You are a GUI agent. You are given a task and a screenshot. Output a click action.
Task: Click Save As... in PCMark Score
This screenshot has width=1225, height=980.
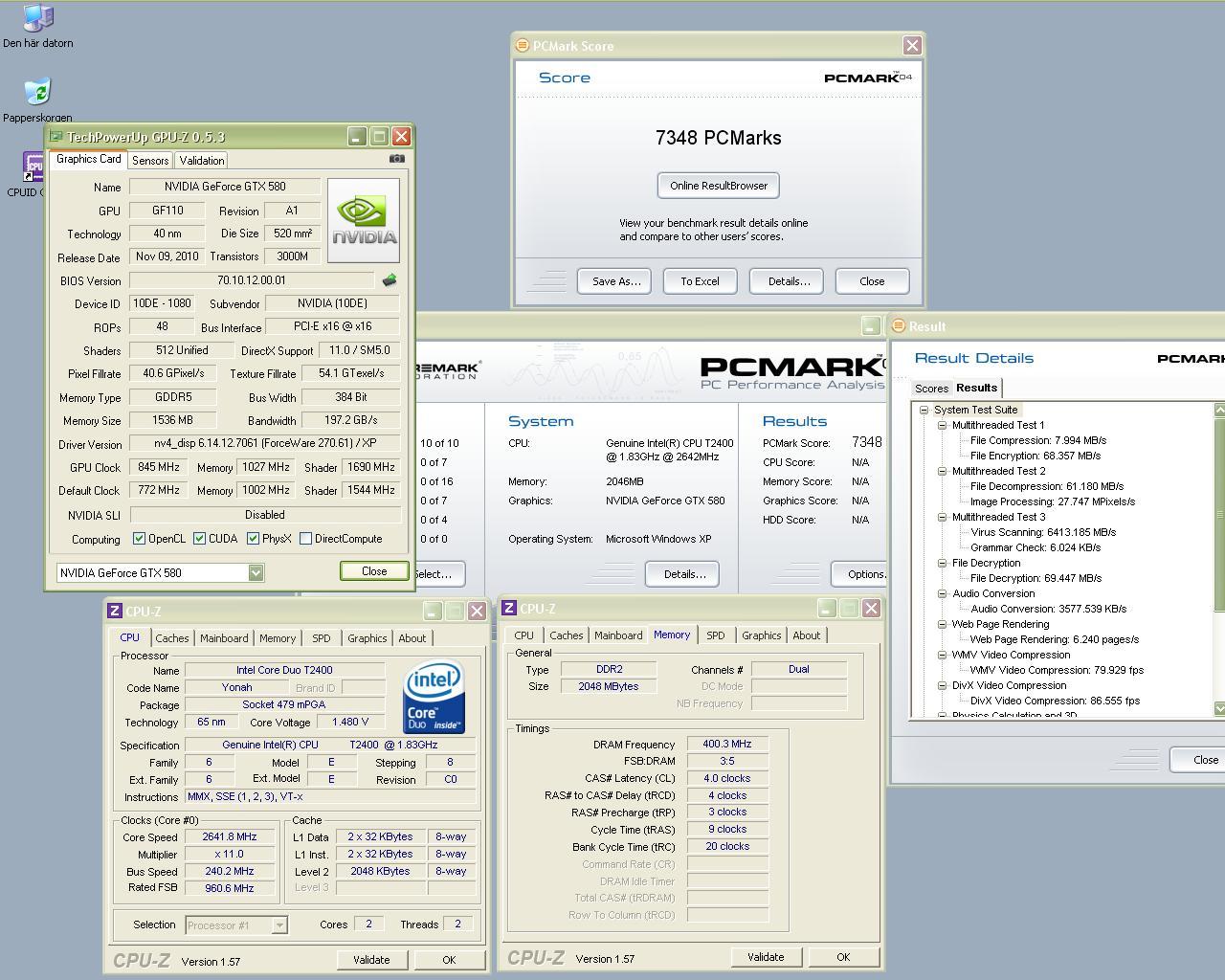[615, 281]
